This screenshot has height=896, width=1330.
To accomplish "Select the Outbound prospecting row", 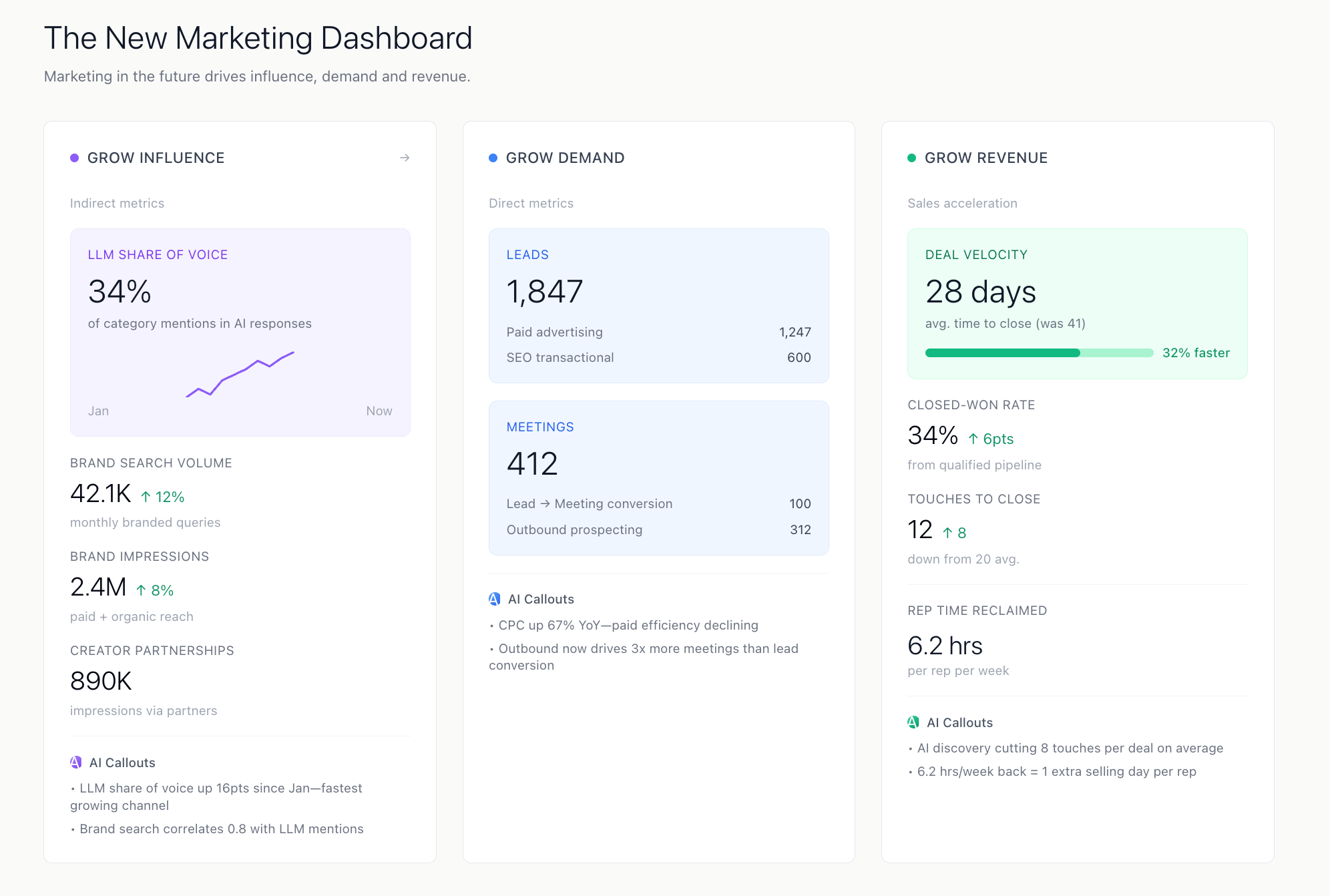I will pyautogui.click(x=658, y=529).
